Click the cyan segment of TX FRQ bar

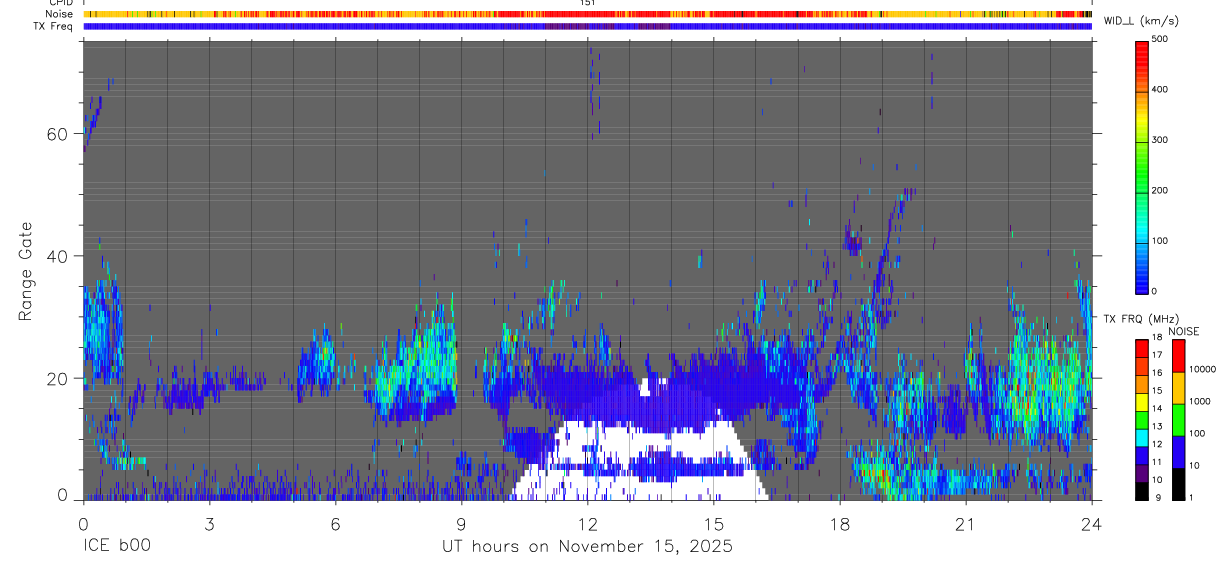pyautogui.click(x=1142, y=438)
